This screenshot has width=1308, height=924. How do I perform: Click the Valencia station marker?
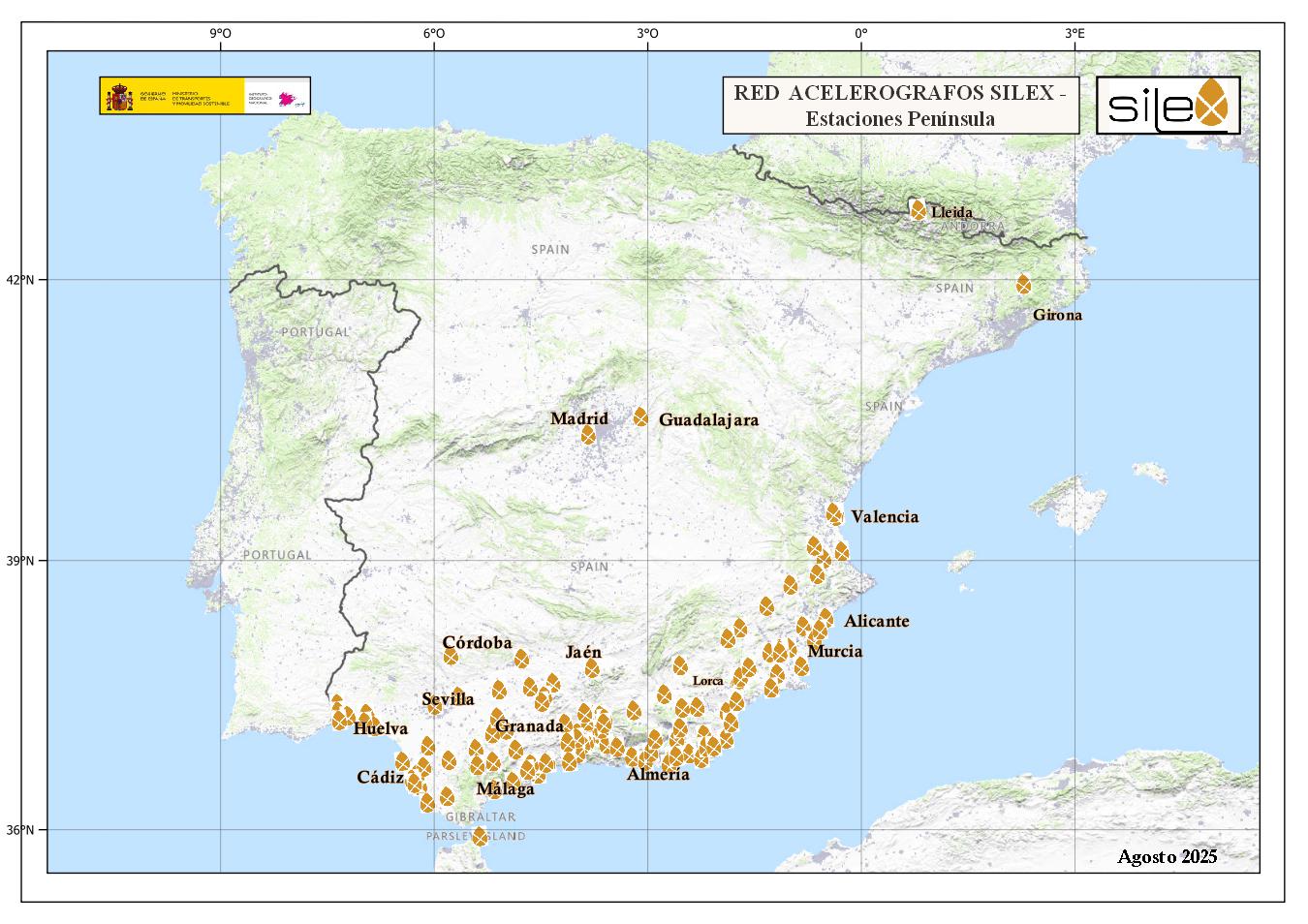pyautogui.click(x=834, y=513)
